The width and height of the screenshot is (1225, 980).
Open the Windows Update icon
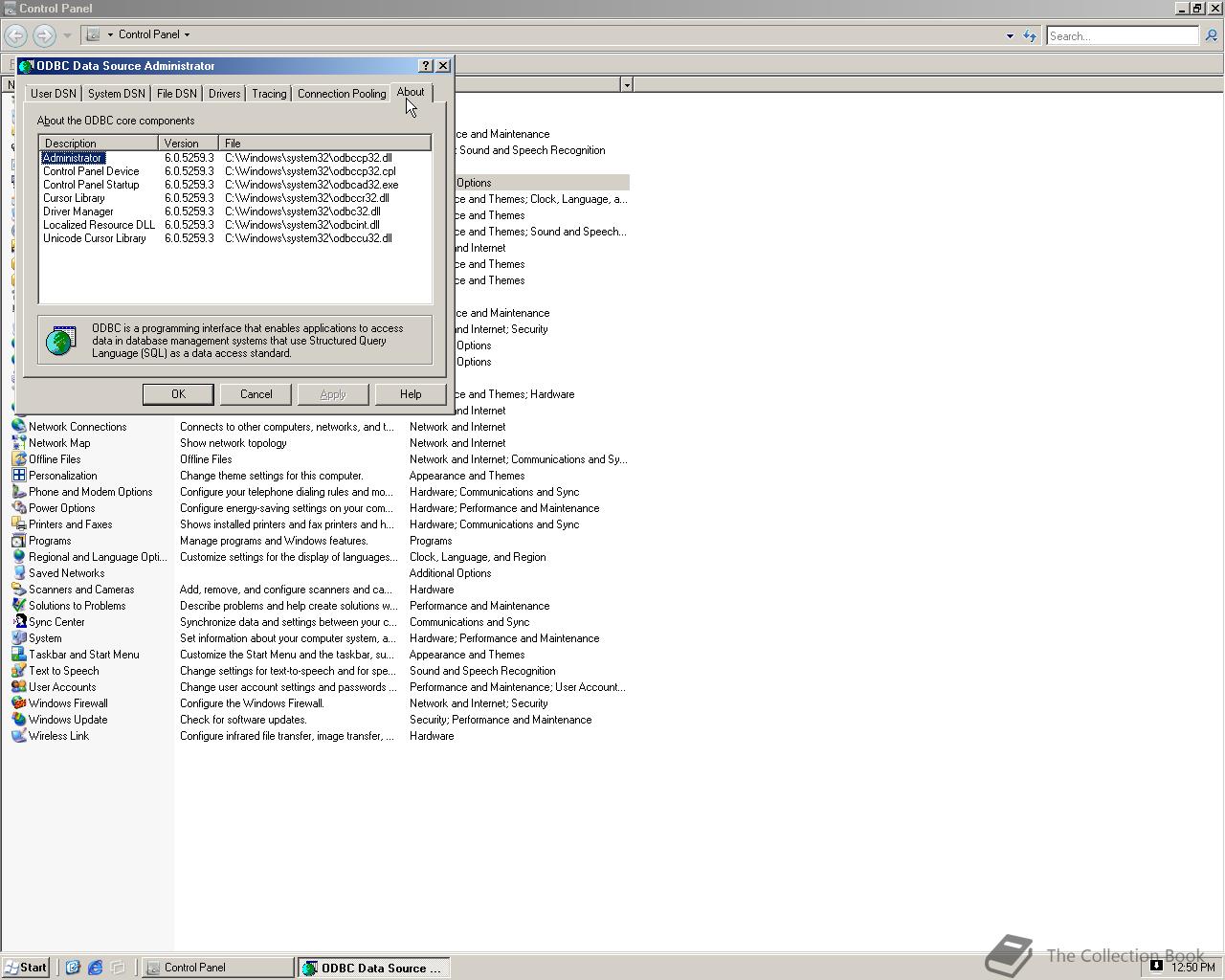point(18,720)
